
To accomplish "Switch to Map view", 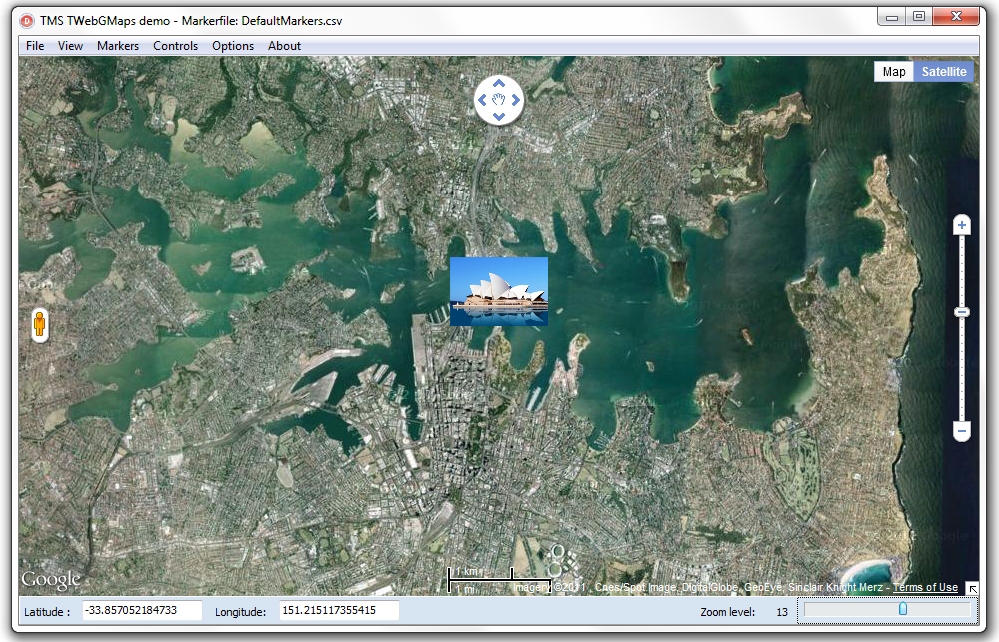I will [894, 72].
